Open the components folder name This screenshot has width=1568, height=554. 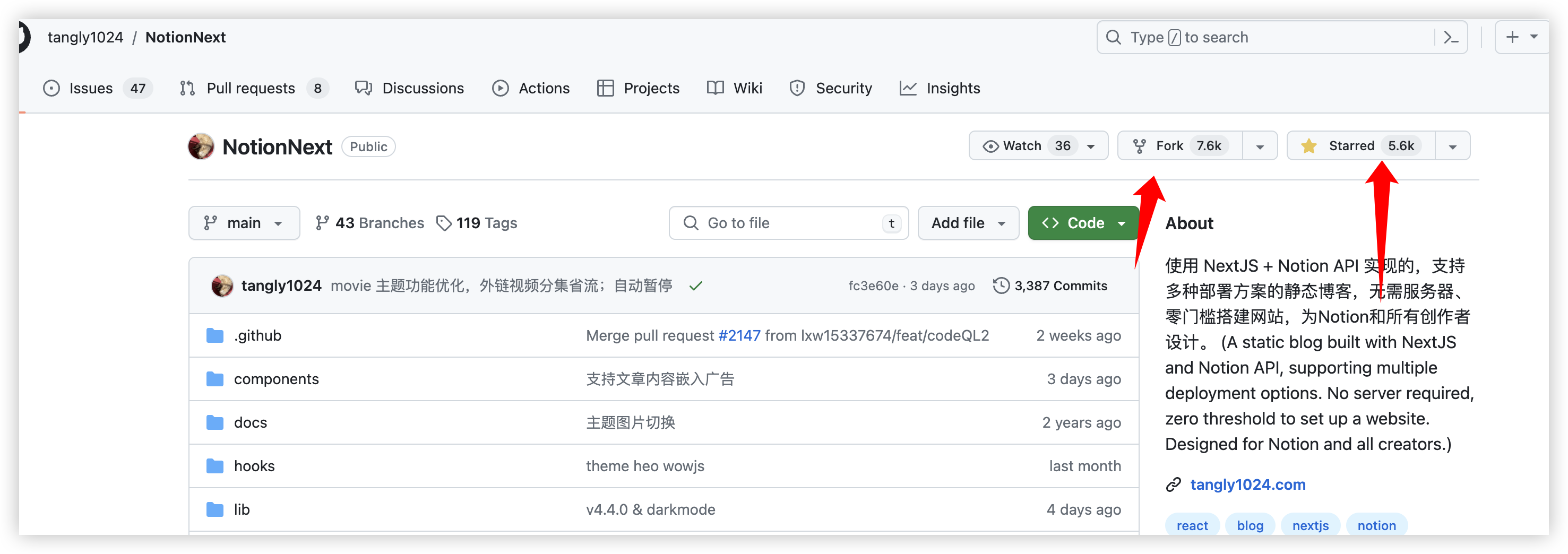click(x=277, y=379)
